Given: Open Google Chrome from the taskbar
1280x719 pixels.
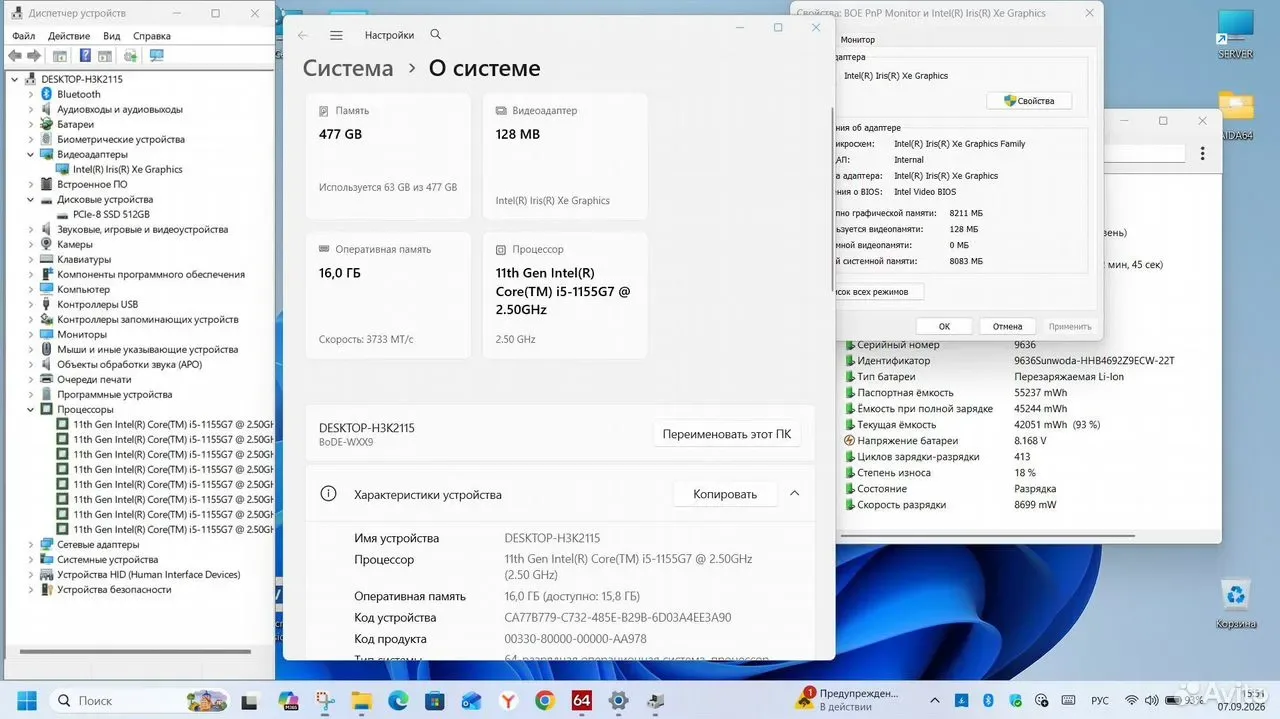Looking at the screenshot, I should [x=545, y=701].
